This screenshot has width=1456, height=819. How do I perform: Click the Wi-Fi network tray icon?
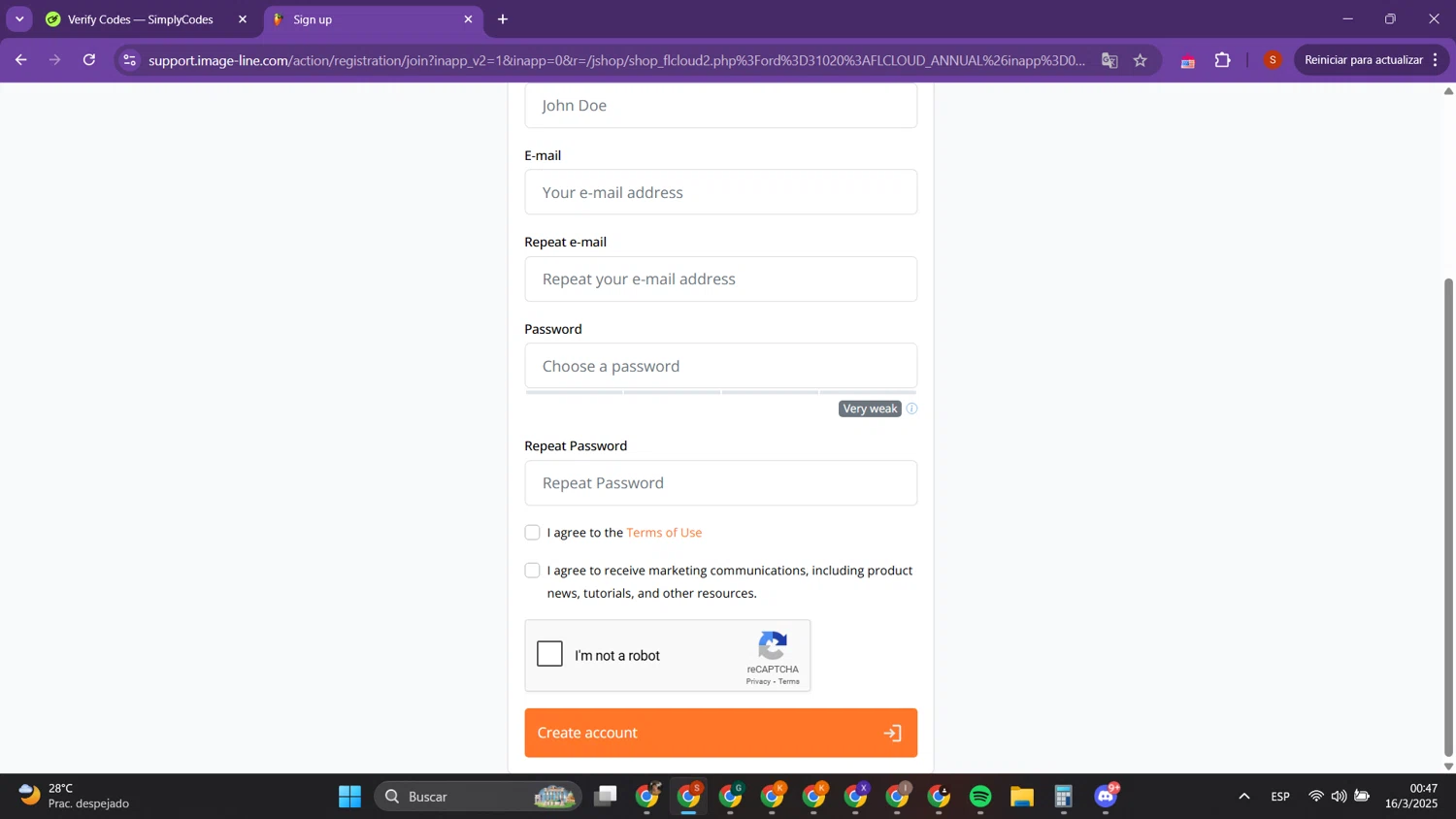(x=1316, y=797)
